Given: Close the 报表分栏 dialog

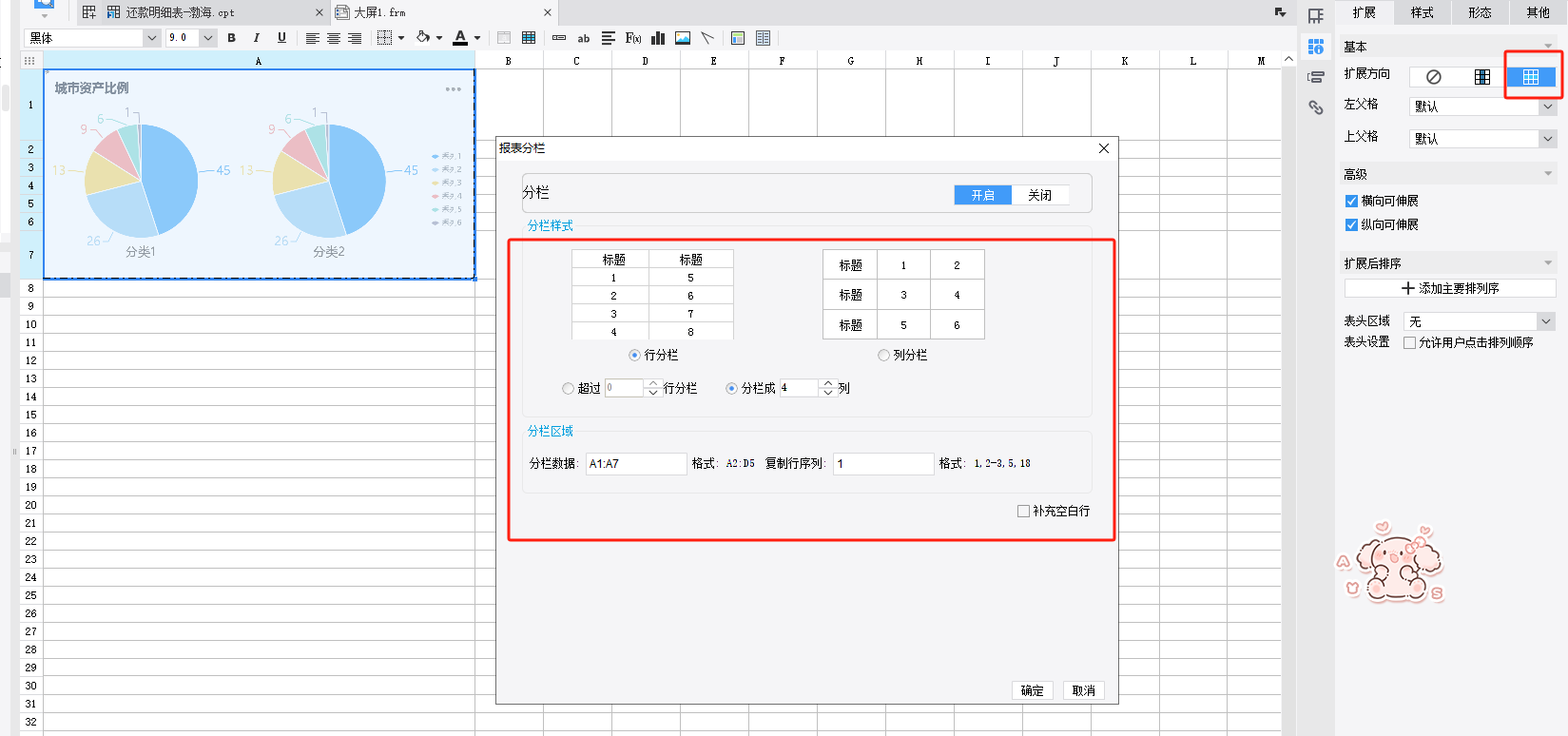Looking at the screenshot, I should (x=1104, y=148).
